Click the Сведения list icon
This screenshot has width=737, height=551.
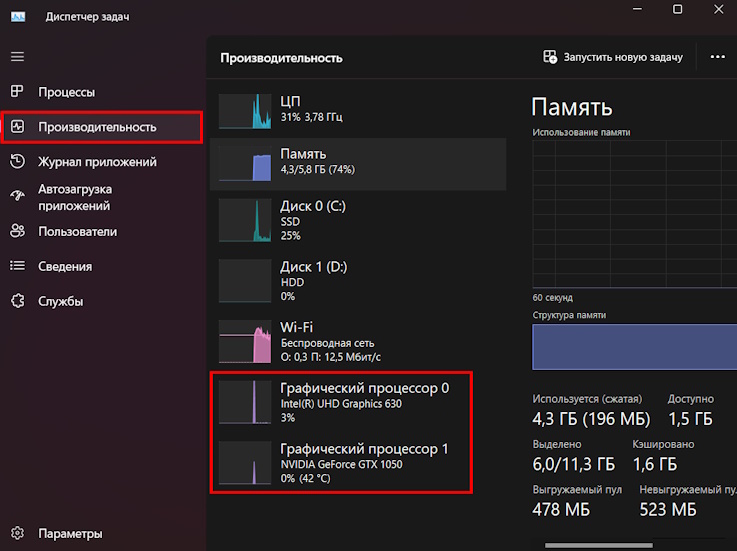coord(17,266)
